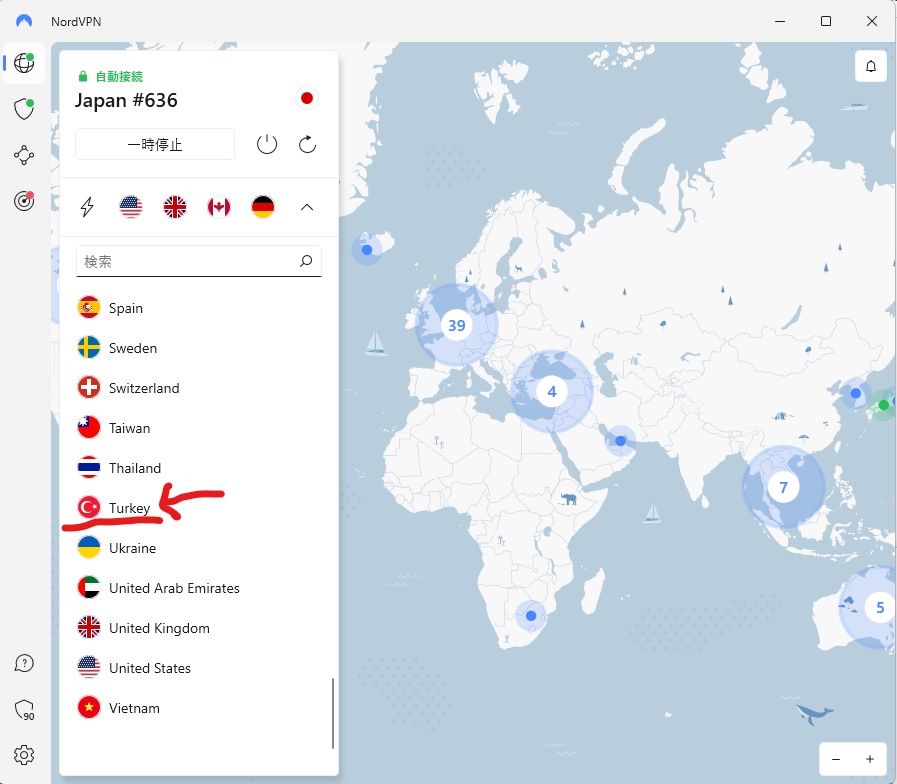The image size is (897, 784).
Task: Zoom out the map with minus button
Action: click(836, 759)
